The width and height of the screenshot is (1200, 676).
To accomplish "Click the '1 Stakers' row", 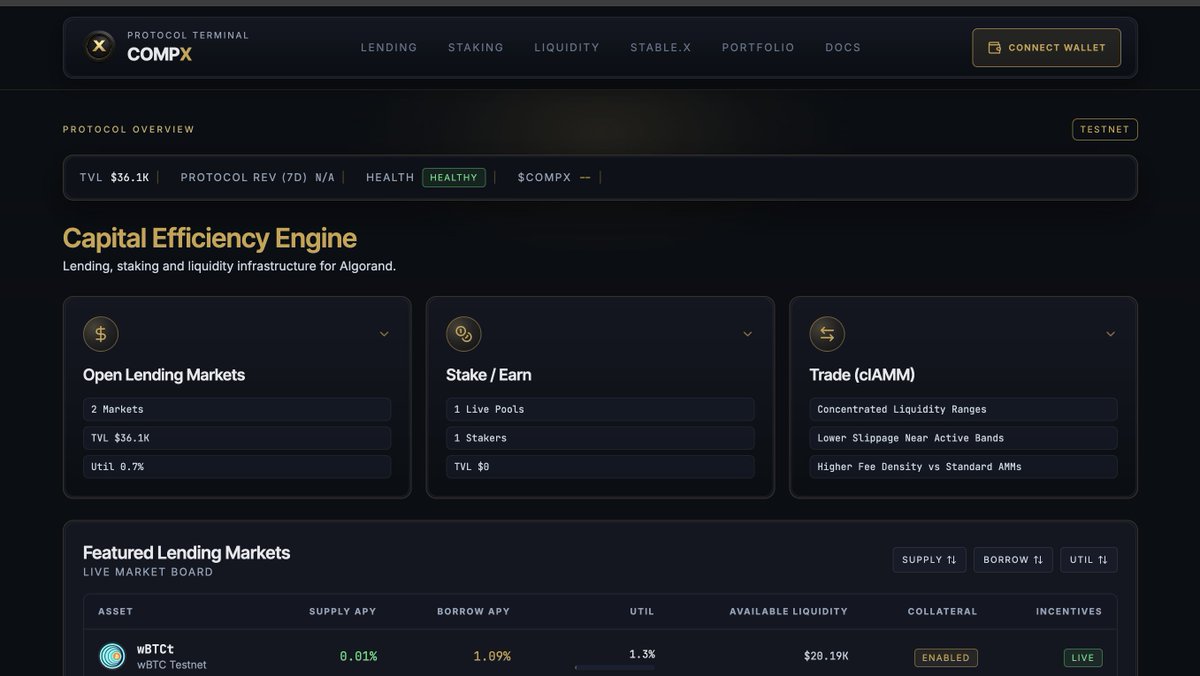I will 600,438.
